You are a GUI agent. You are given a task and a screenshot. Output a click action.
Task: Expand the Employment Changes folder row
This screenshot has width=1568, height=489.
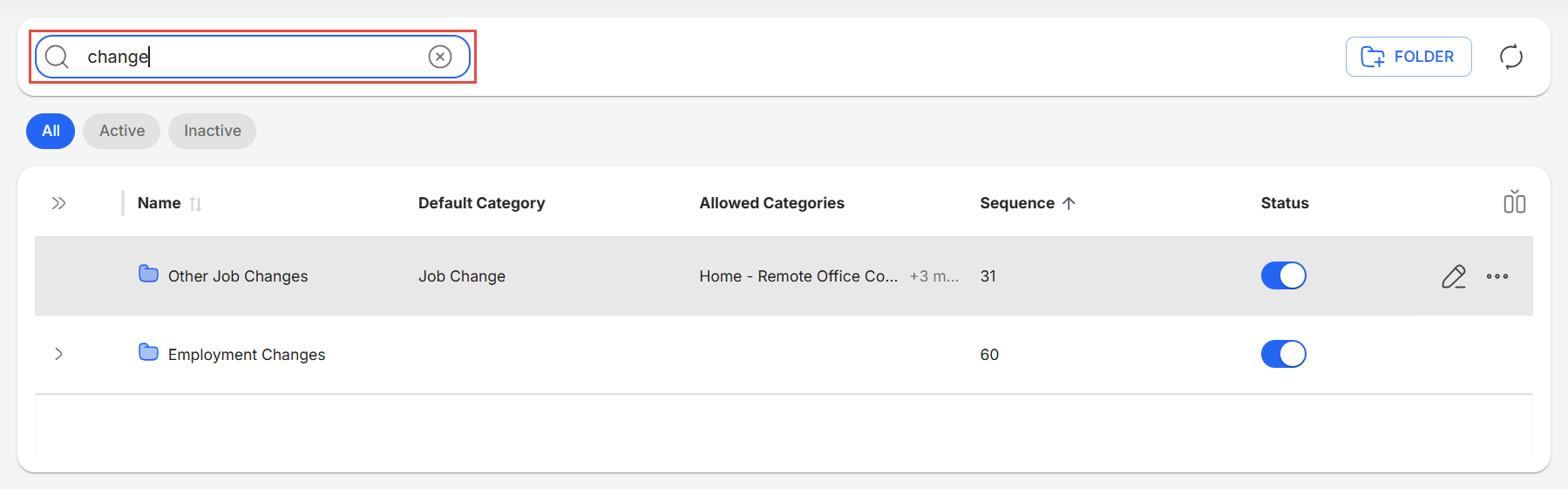(58, 354)
